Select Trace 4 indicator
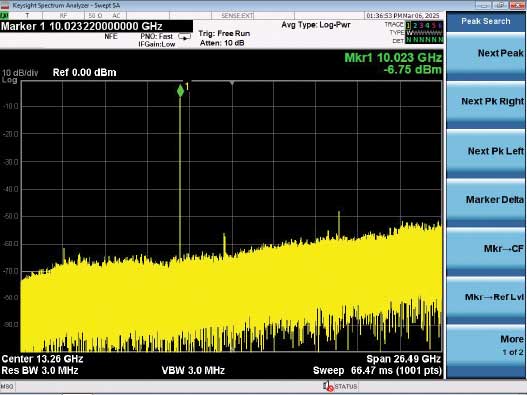The height and width of the screenshot is (395, 527). pos(427,25)
